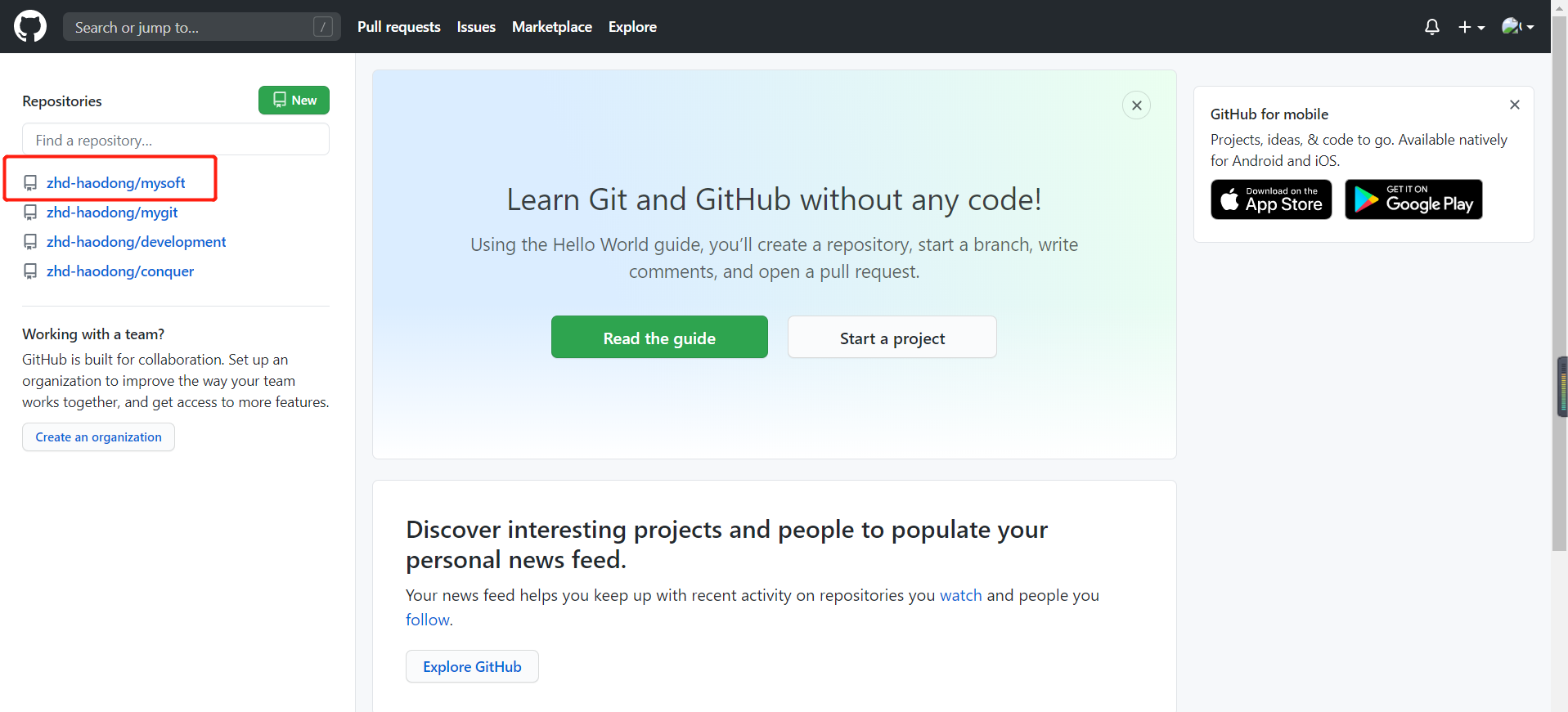Follow the watch link in news feed text
This screenshot has width=1568, height=712.
pyautogui.click(x=961, y=595)
